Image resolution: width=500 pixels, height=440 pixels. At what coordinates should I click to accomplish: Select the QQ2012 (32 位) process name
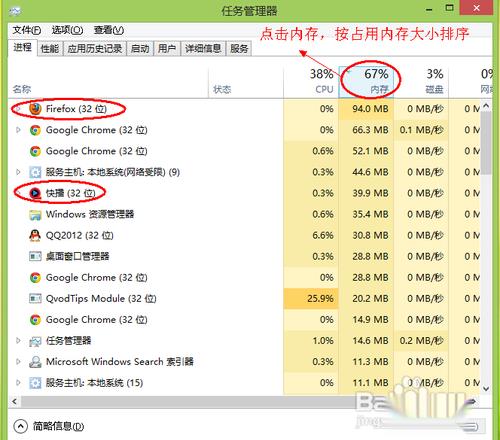point(79,235)
